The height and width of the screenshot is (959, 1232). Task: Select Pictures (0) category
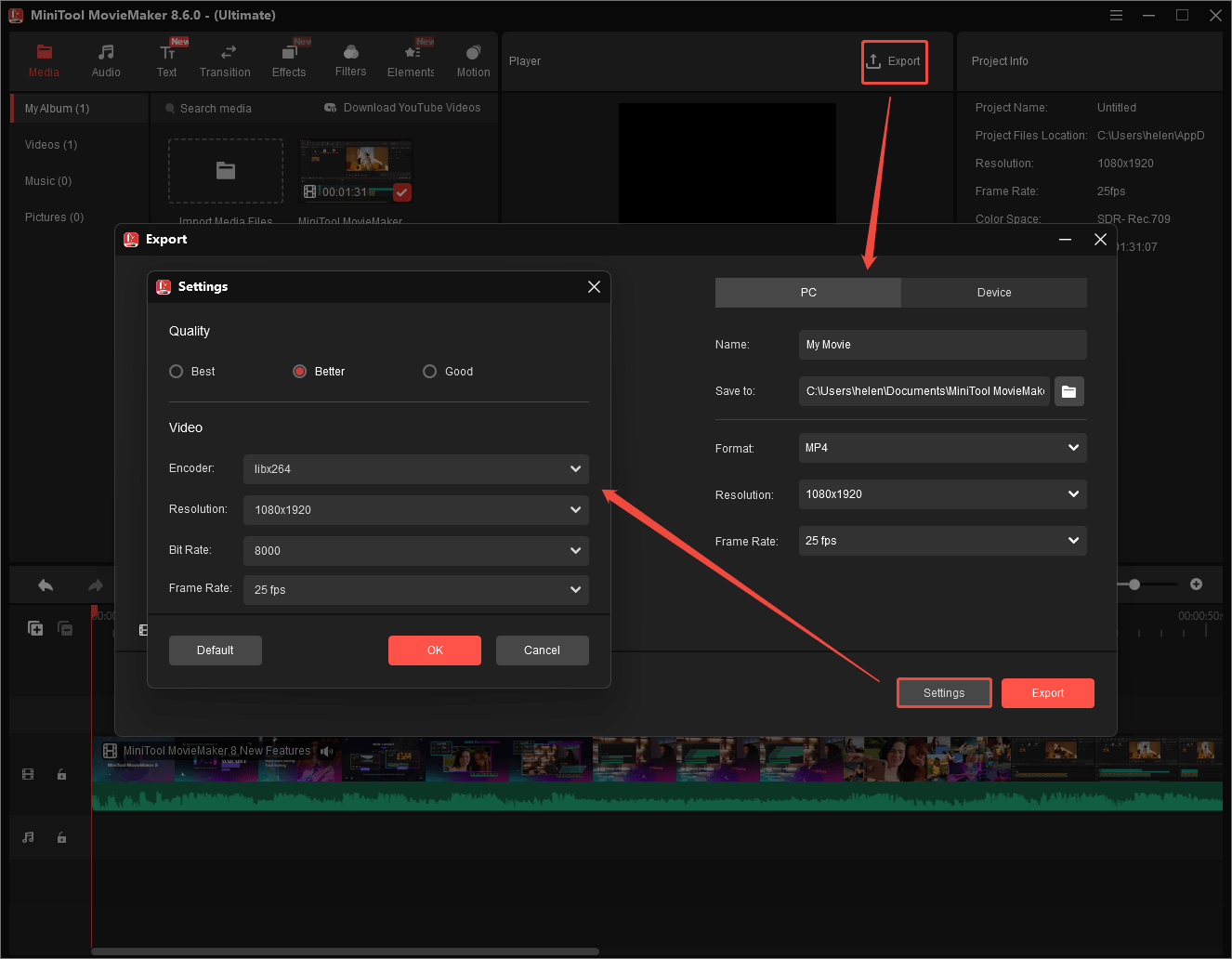click(54, 217)
